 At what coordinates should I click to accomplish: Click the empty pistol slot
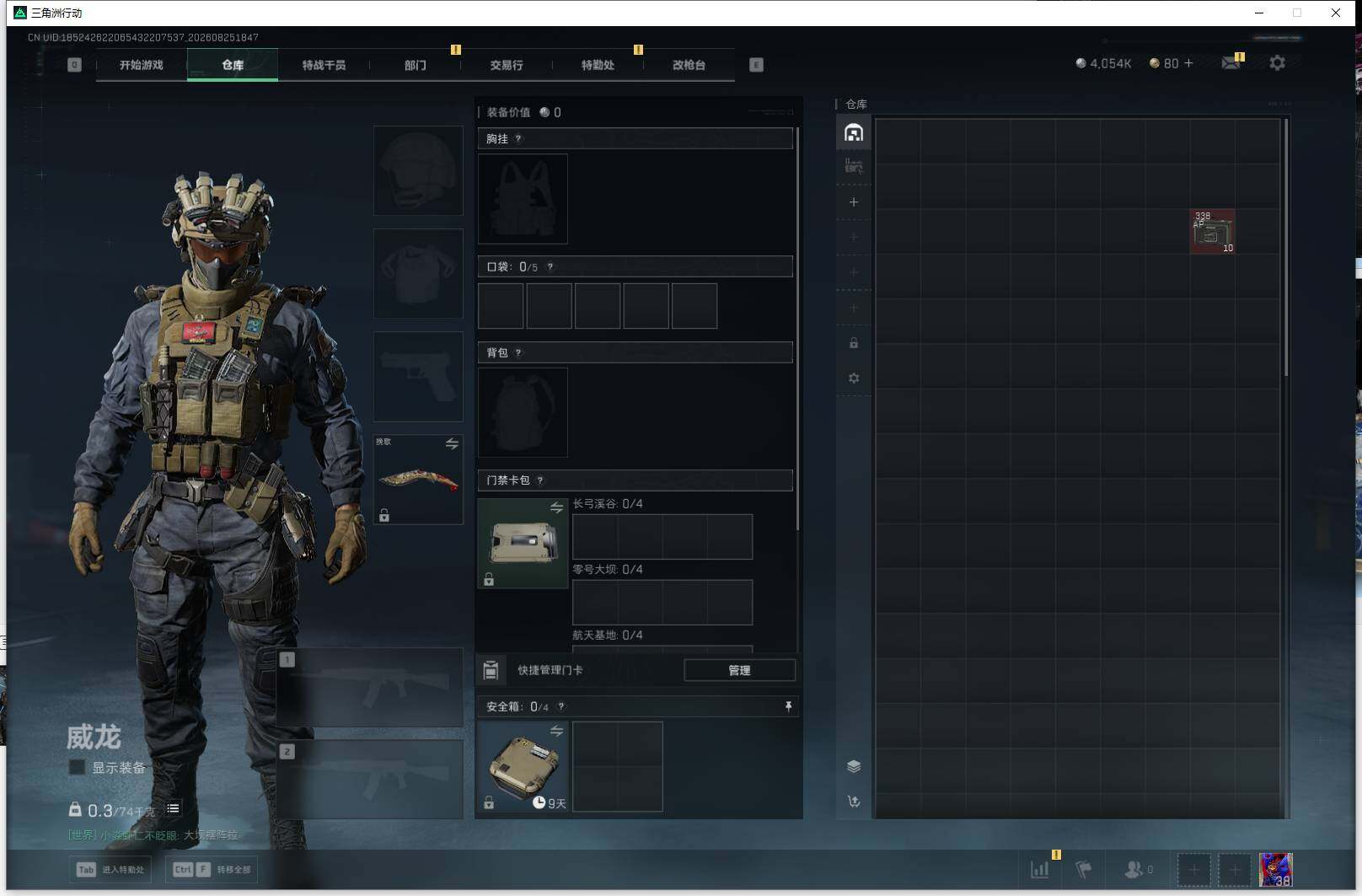[418, 377]
